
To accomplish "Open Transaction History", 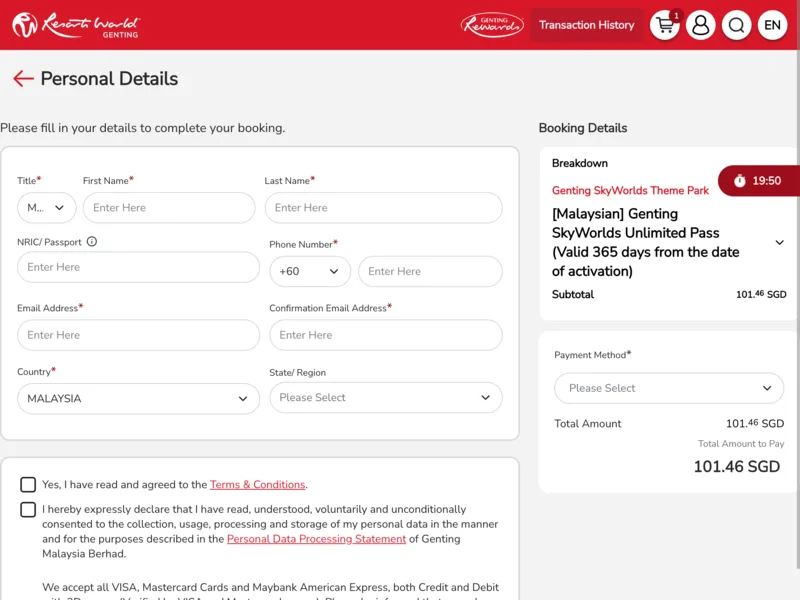I will tap(586, 25).
